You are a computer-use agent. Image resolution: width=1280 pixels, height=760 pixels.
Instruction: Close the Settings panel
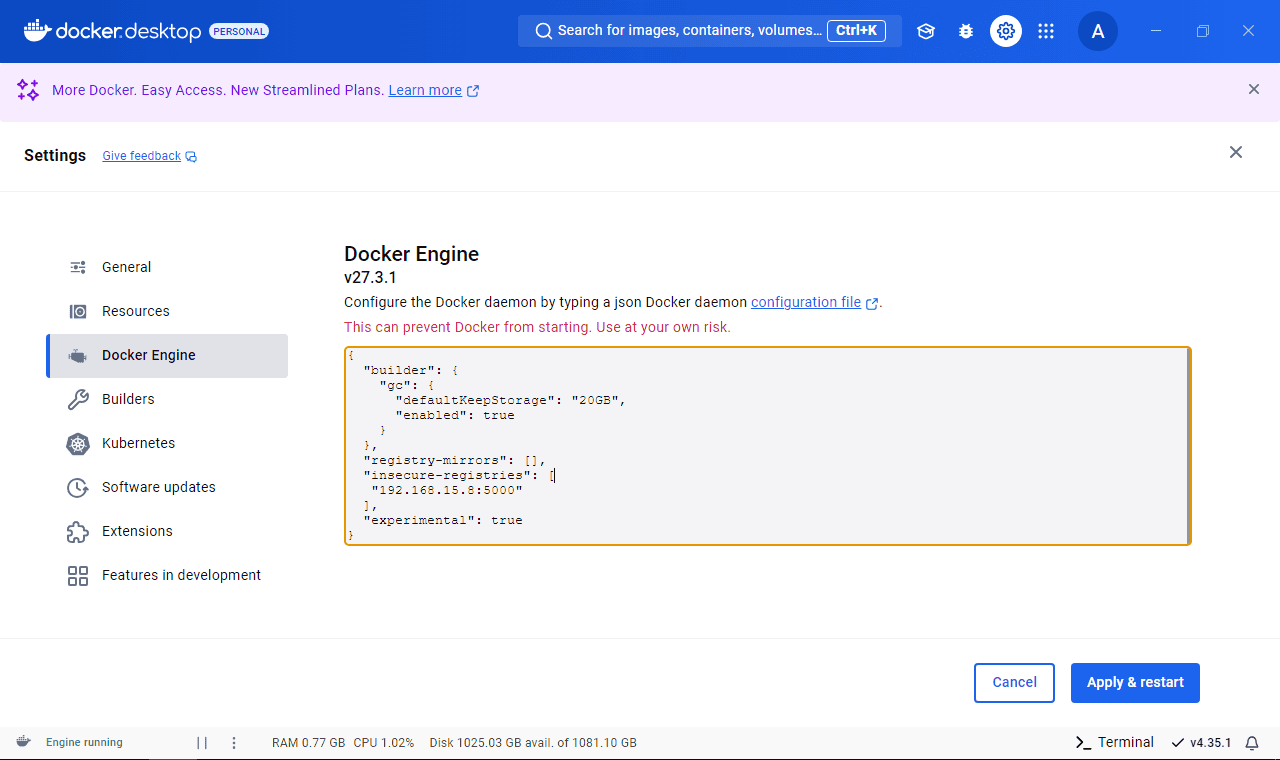tap(1236, 152)
